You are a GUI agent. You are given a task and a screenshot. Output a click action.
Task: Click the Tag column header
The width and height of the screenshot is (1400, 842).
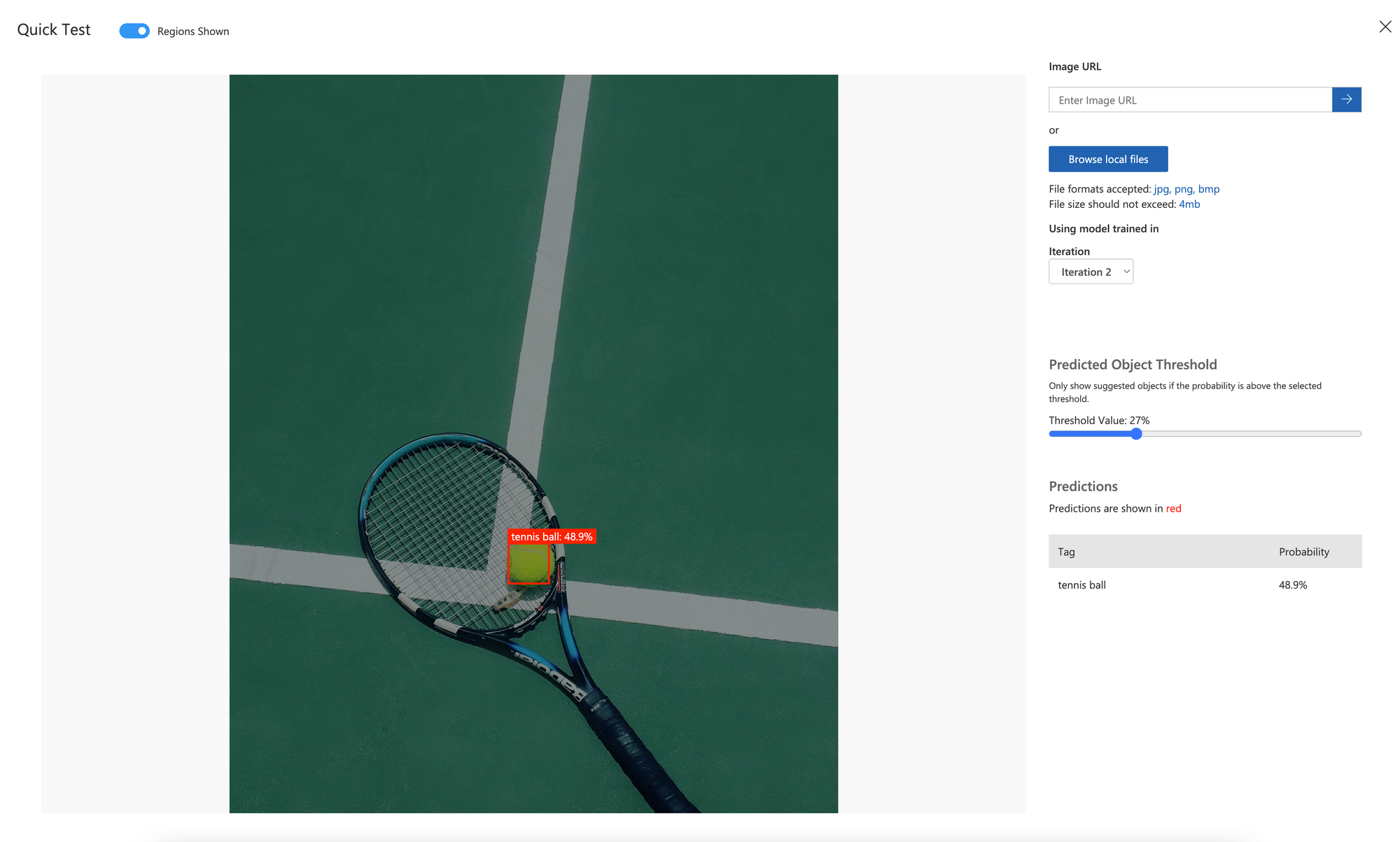tap(1066, 551)
